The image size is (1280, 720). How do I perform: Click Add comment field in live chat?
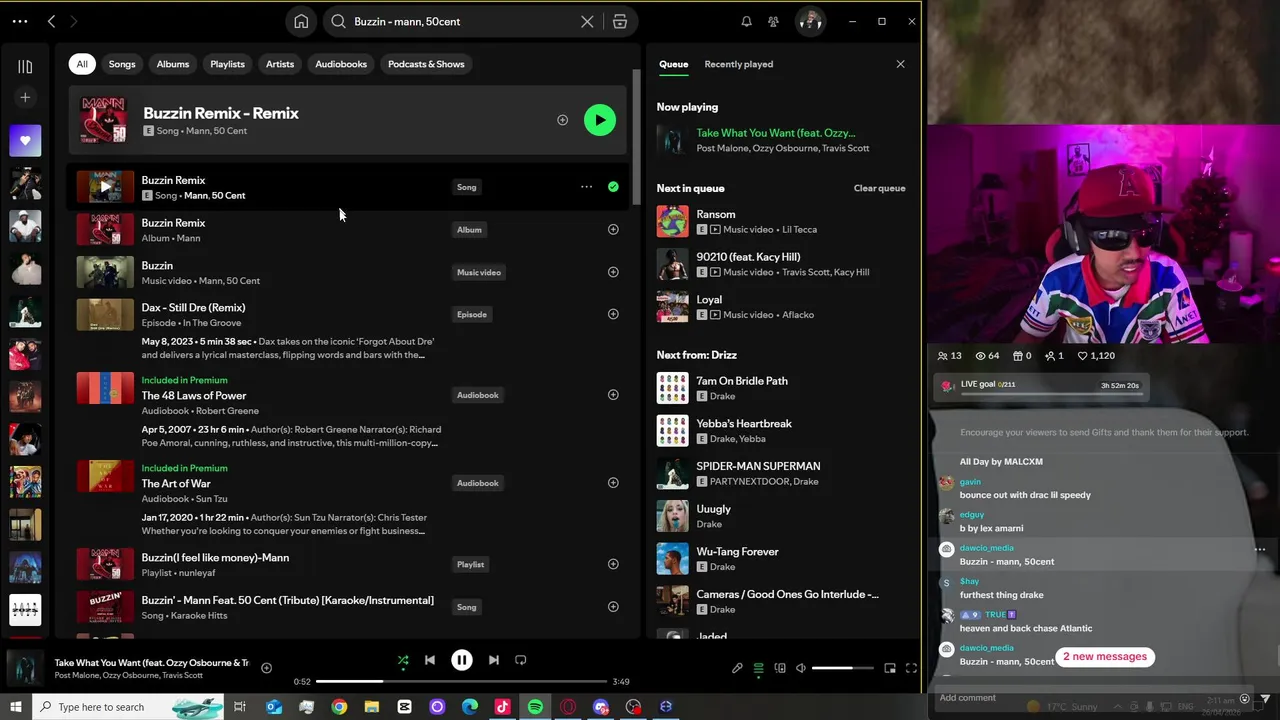[x=1085, y=698]
